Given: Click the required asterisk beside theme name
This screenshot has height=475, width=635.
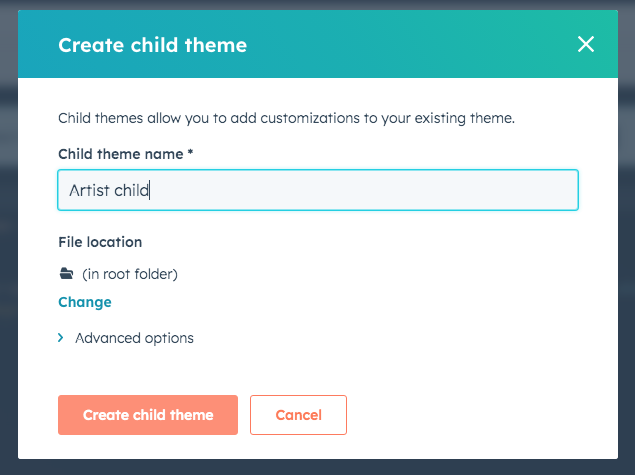Looking at the screenshot, I should (x=190, y=152).
